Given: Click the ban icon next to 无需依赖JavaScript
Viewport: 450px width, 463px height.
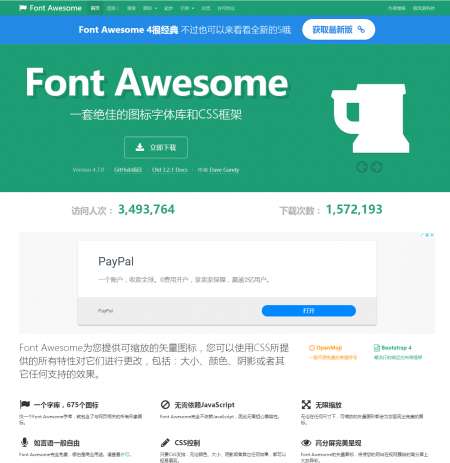Looking at the screenshot, I should pyautogui.click(x=165, y=405).
